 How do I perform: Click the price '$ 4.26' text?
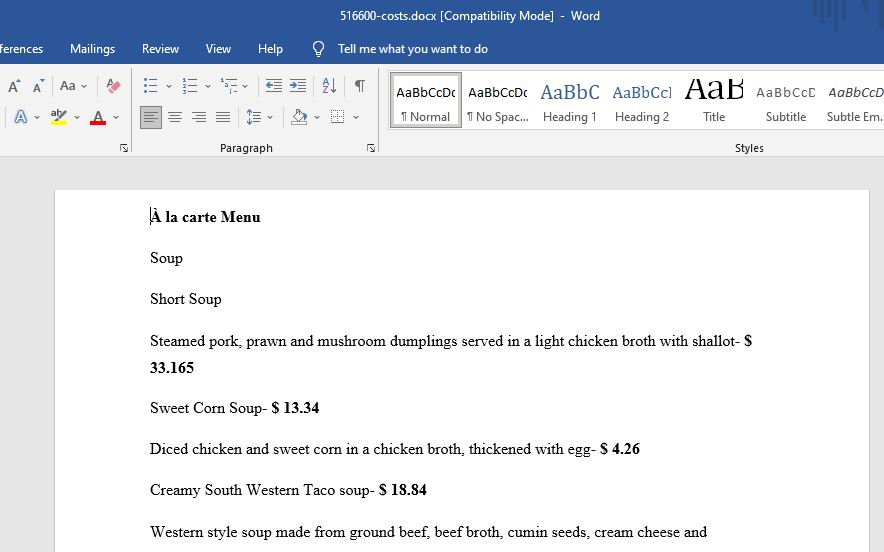click(620, 449)
